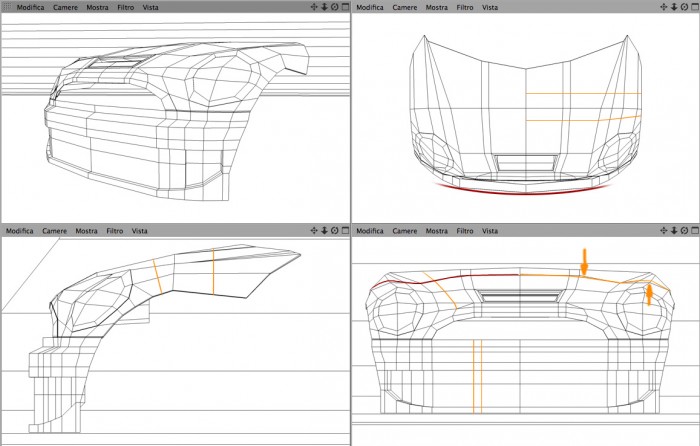Click the zoom arrow icon in side-view viewport
The image size is (700, 446).
(325, 230)
